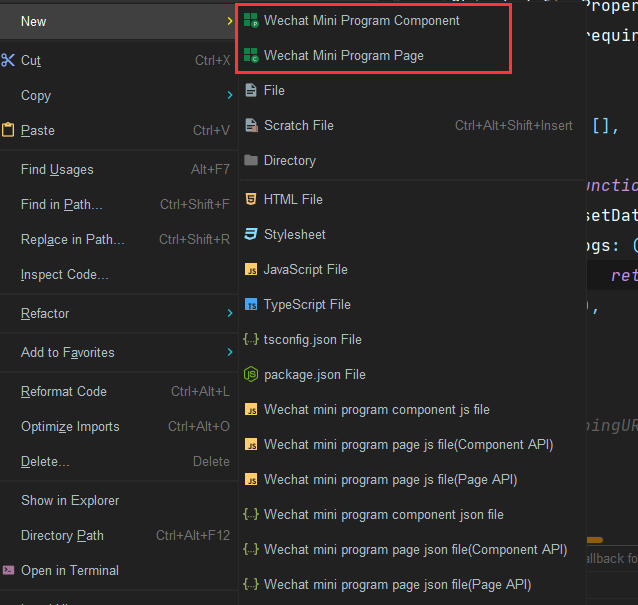Create a new Stylesheet
Viewport: 638px width, 605px height.
click(x=412, y=234)
